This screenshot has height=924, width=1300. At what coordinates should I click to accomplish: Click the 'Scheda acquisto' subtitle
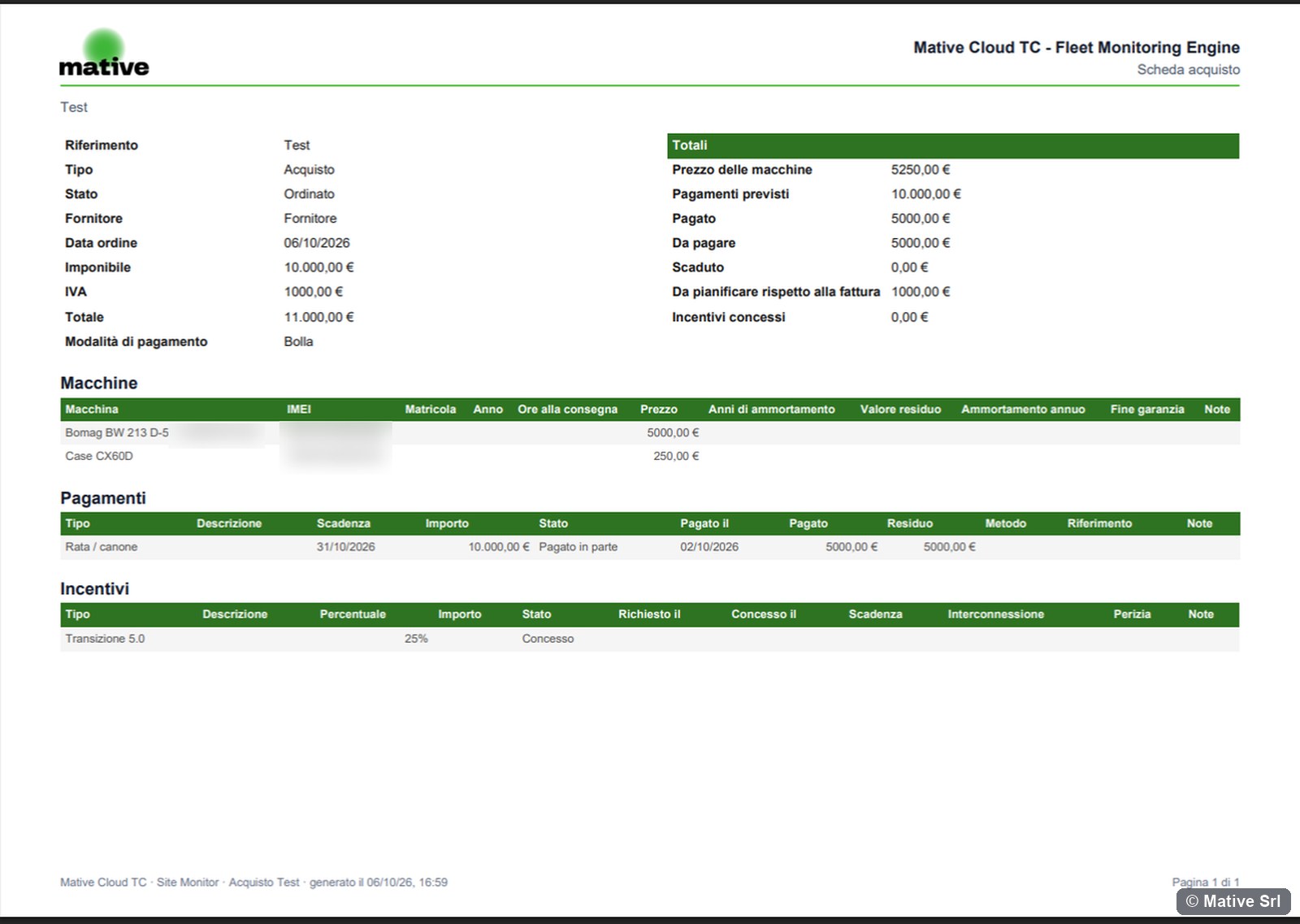point(1188,70)
